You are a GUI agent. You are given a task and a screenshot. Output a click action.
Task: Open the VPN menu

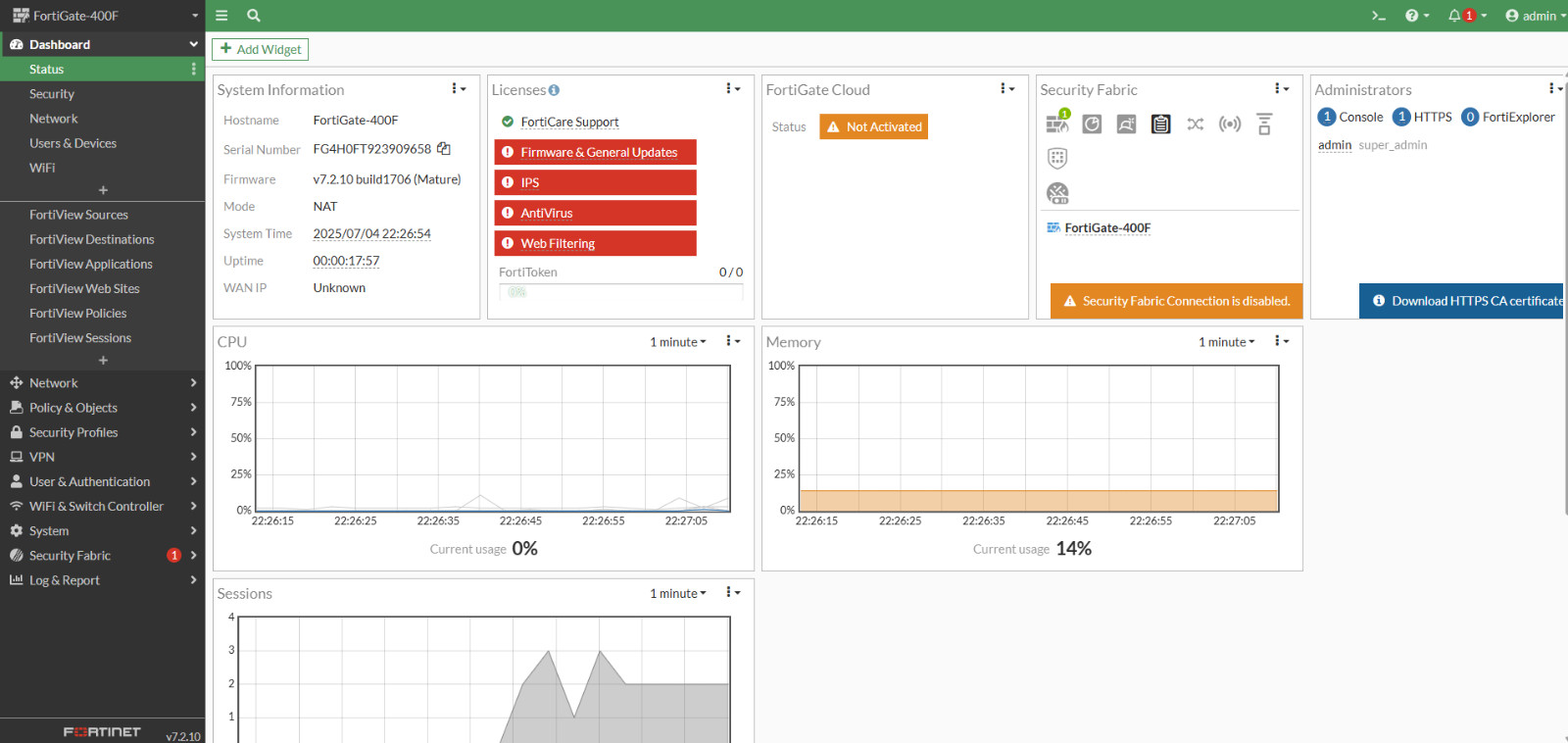coord(103,457)
